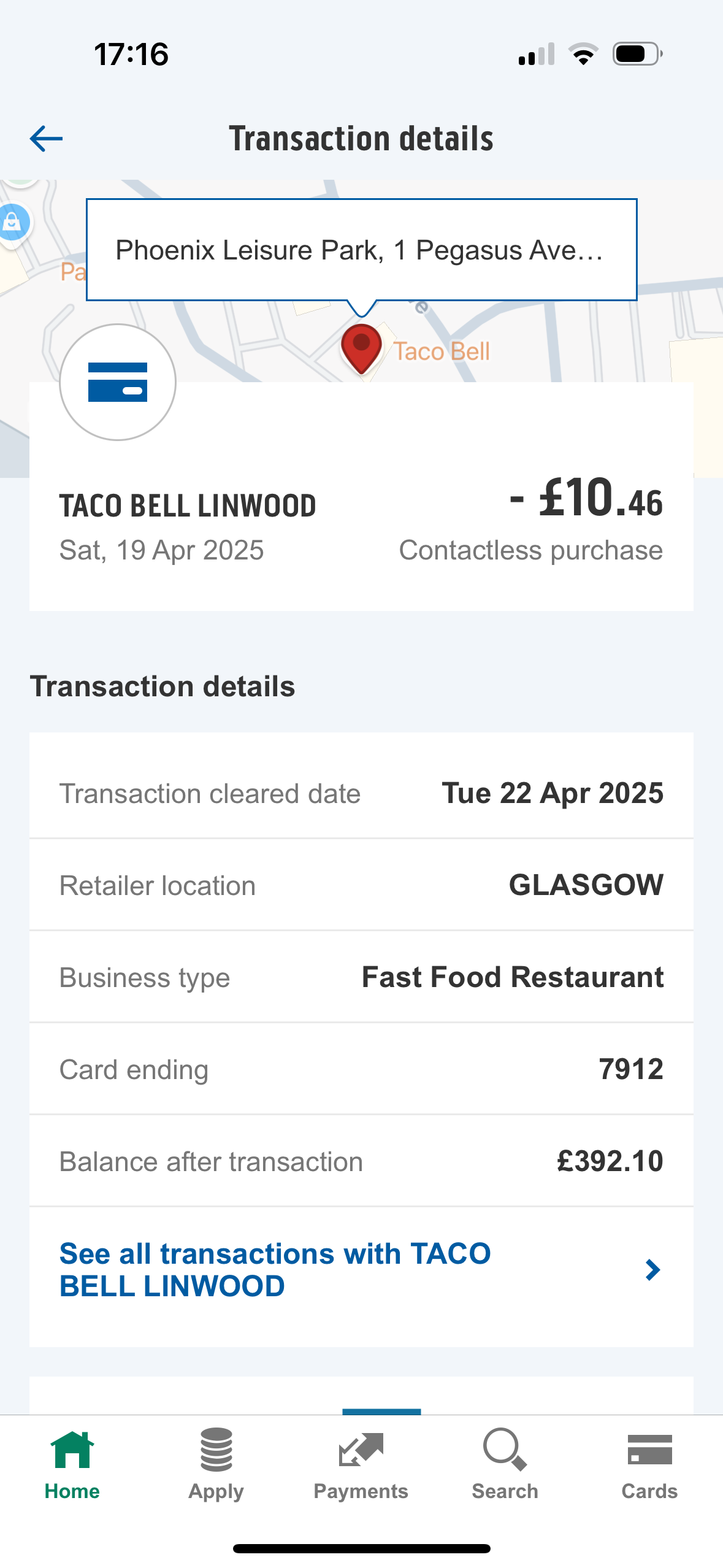Tap the Business type Fast Food Restaurant row
Viewport: 723px width, 1568px height.
(361, 977)
